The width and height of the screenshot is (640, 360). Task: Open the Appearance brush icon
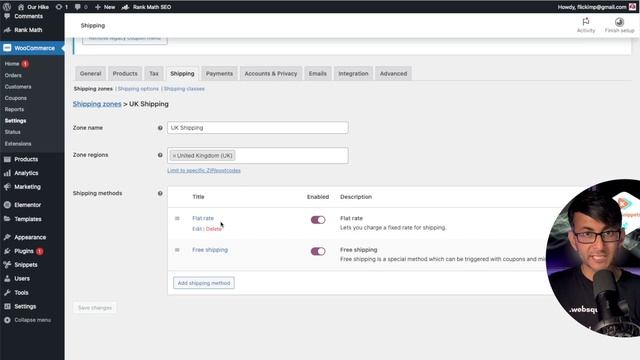(7, 237)
